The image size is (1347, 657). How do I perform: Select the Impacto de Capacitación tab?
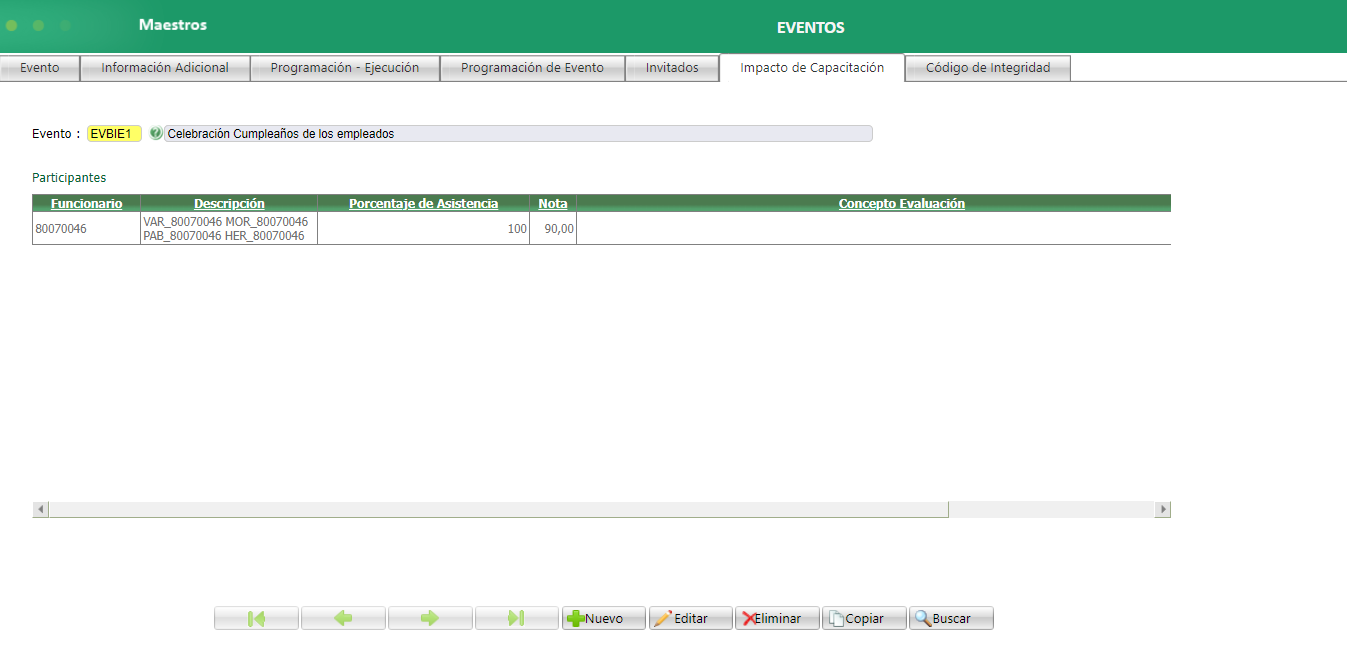pos(812,68)
